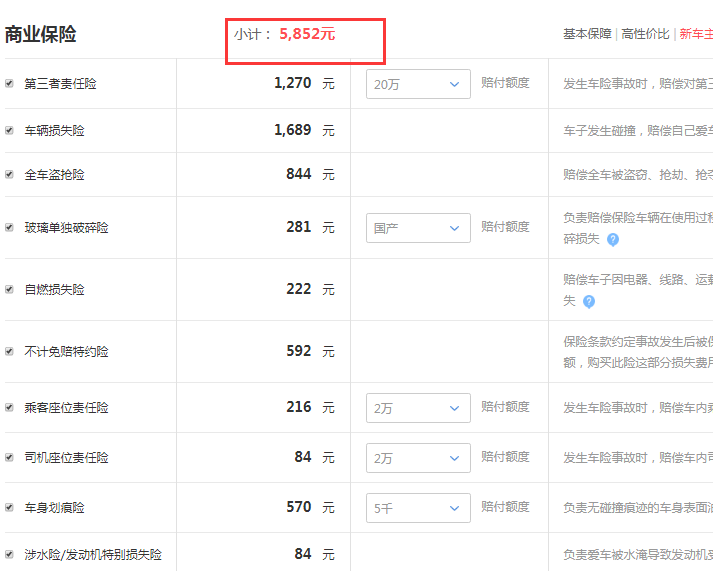Toggle 自燃损失险 checkbox

9,290
